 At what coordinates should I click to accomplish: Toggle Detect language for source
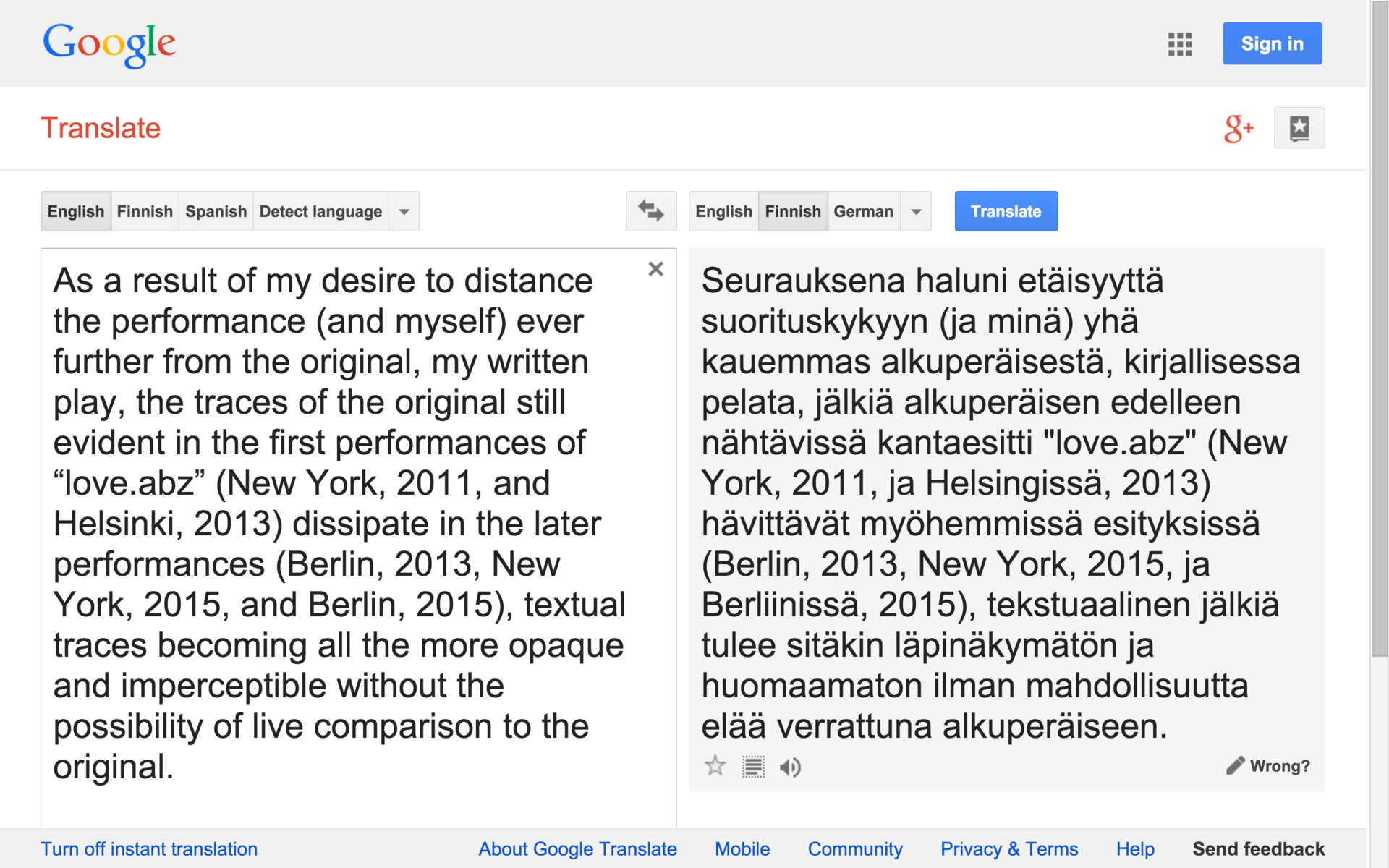pyautogui.click(x=320, y=211)
